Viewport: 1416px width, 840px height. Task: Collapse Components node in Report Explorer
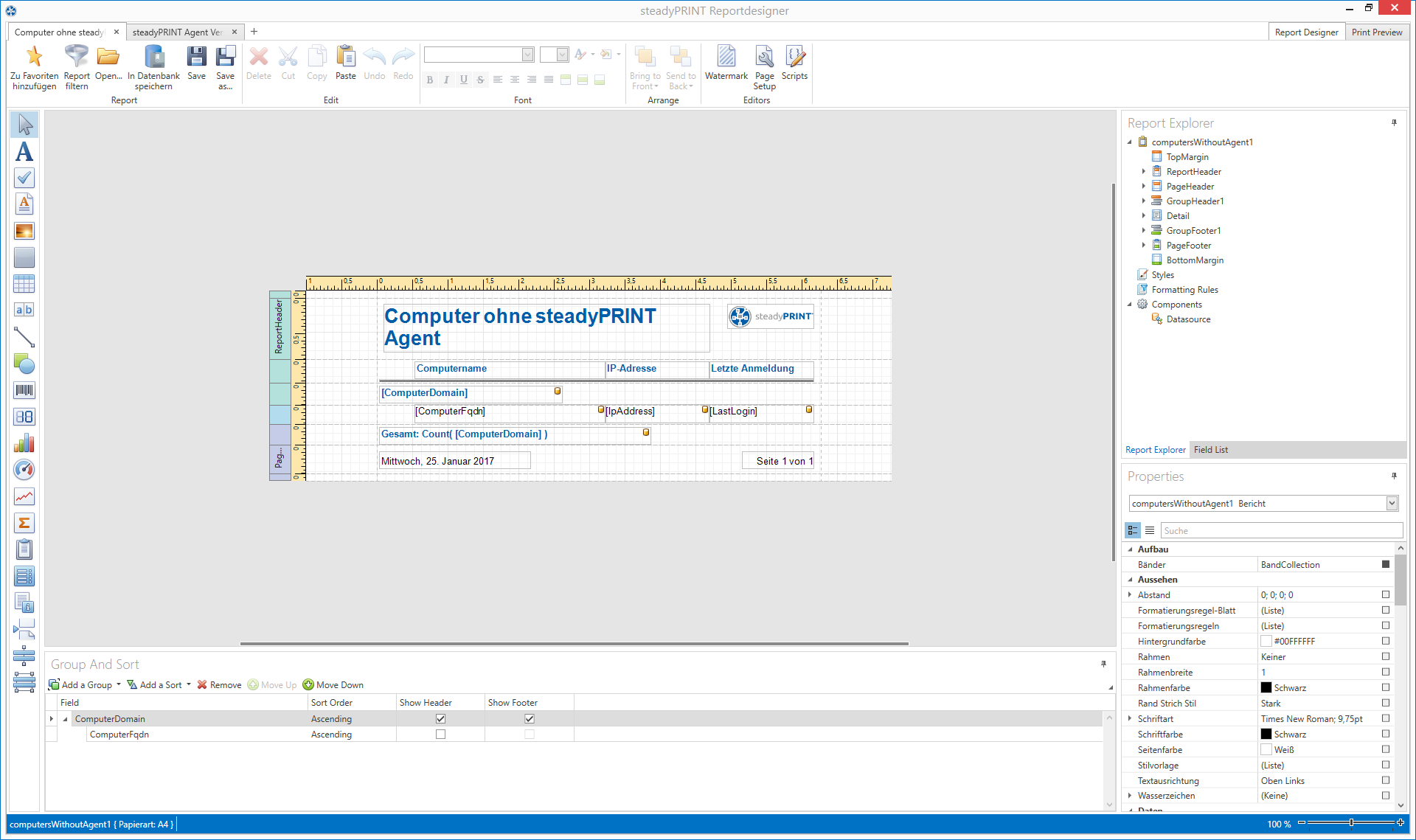point(1129,305)
